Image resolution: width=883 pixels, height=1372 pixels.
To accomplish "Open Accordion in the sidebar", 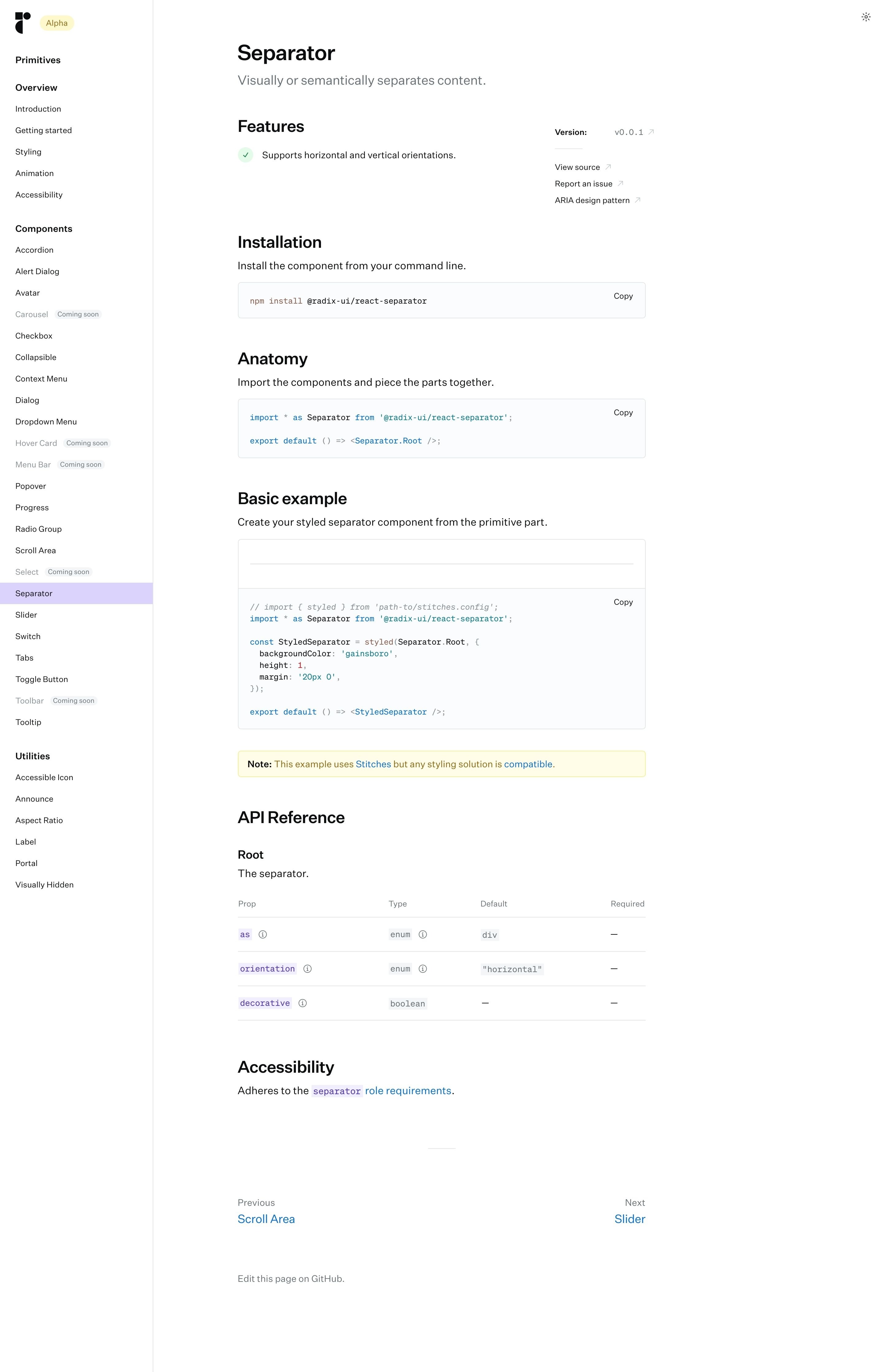I will click(34, 250).
